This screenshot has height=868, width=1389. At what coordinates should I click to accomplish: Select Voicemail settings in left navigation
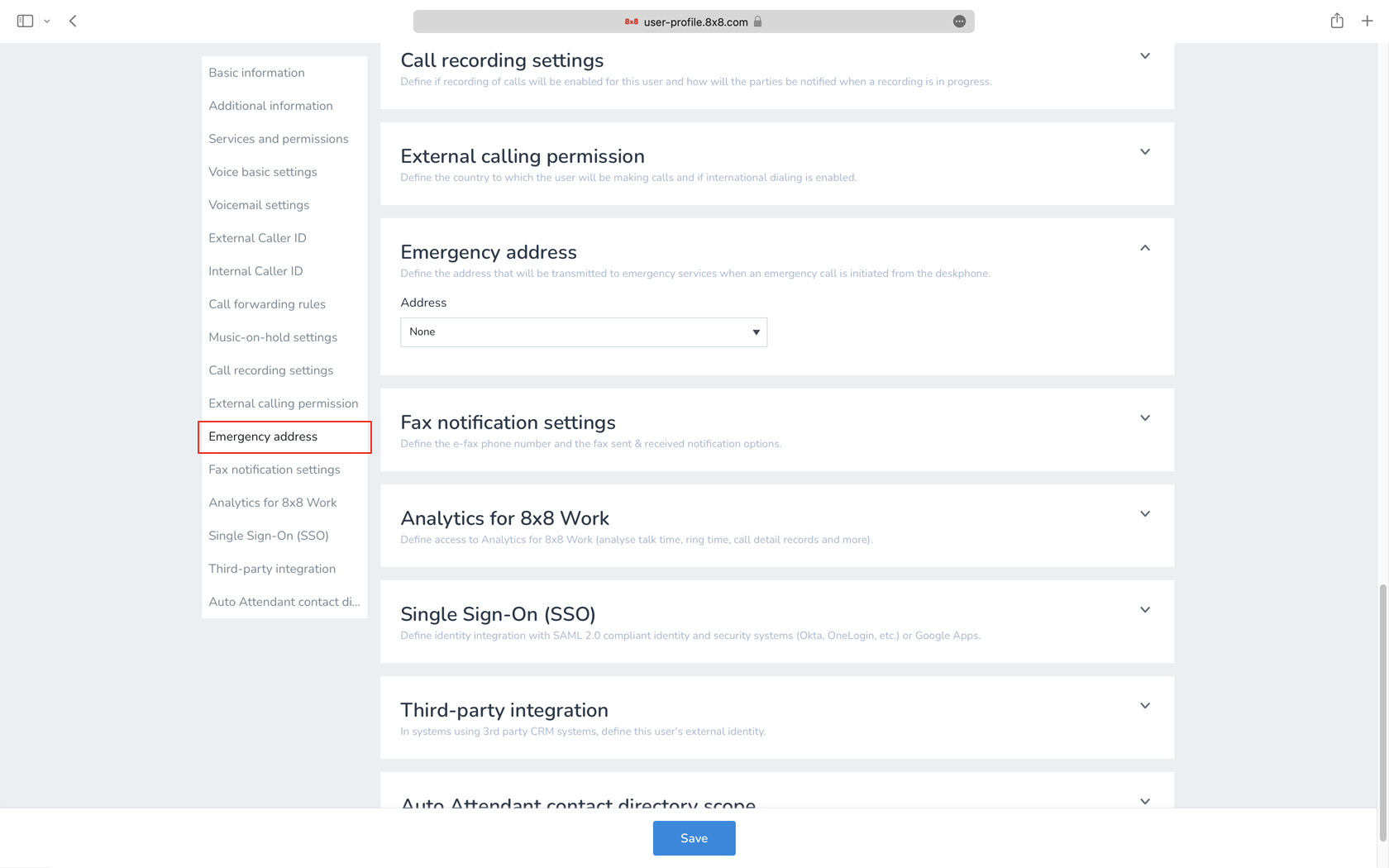click(259, 205)
